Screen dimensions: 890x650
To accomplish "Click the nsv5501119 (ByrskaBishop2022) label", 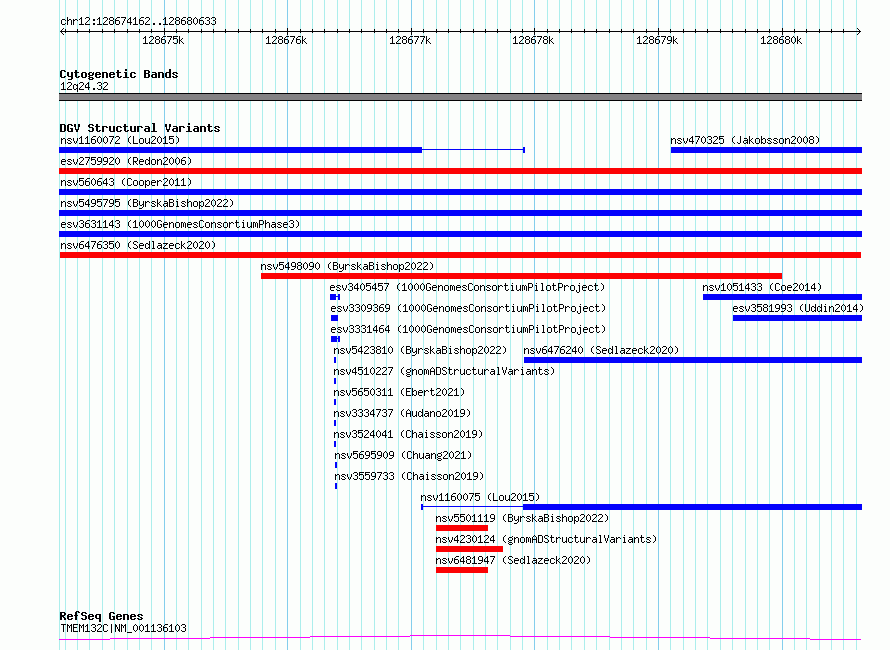I will coord(522,518).
